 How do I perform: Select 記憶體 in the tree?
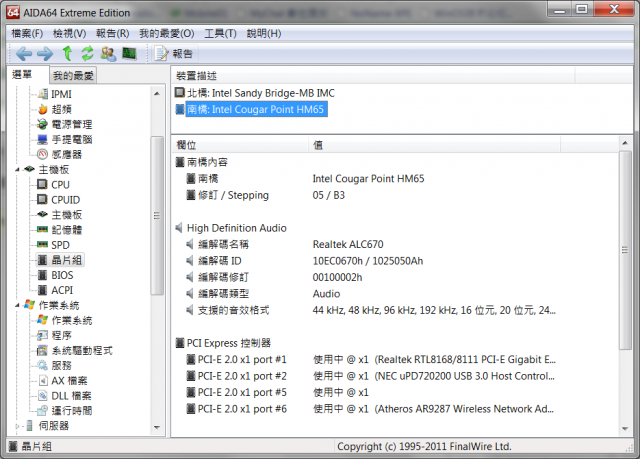click(67, 230)
